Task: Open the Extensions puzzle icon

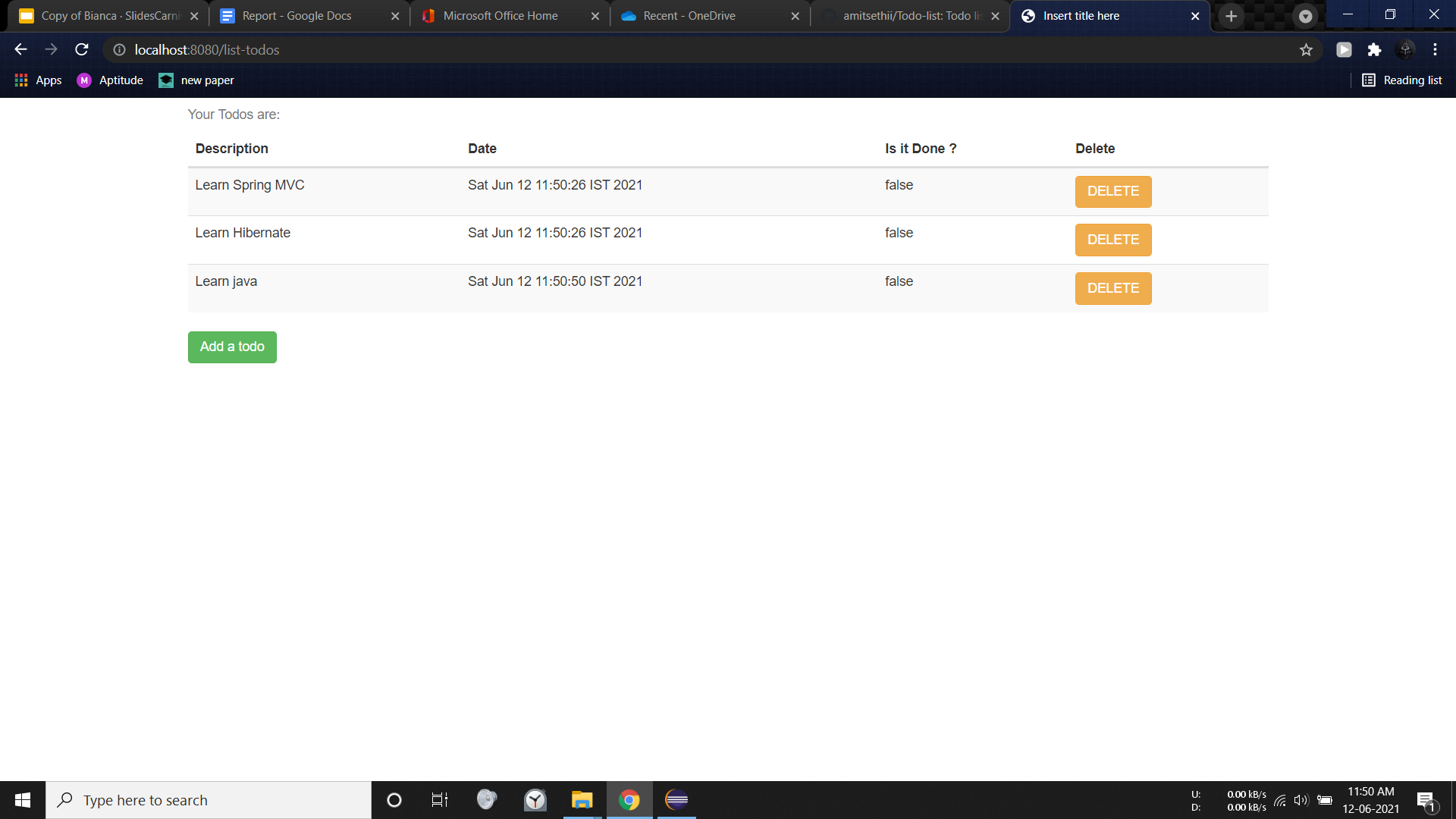Action: (1375, 49)
